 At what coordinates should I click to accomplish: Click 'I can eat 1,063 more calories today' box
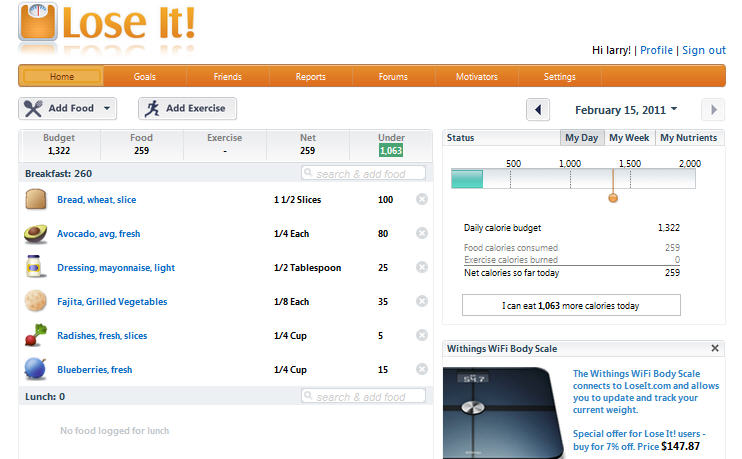tap(571, 305)
